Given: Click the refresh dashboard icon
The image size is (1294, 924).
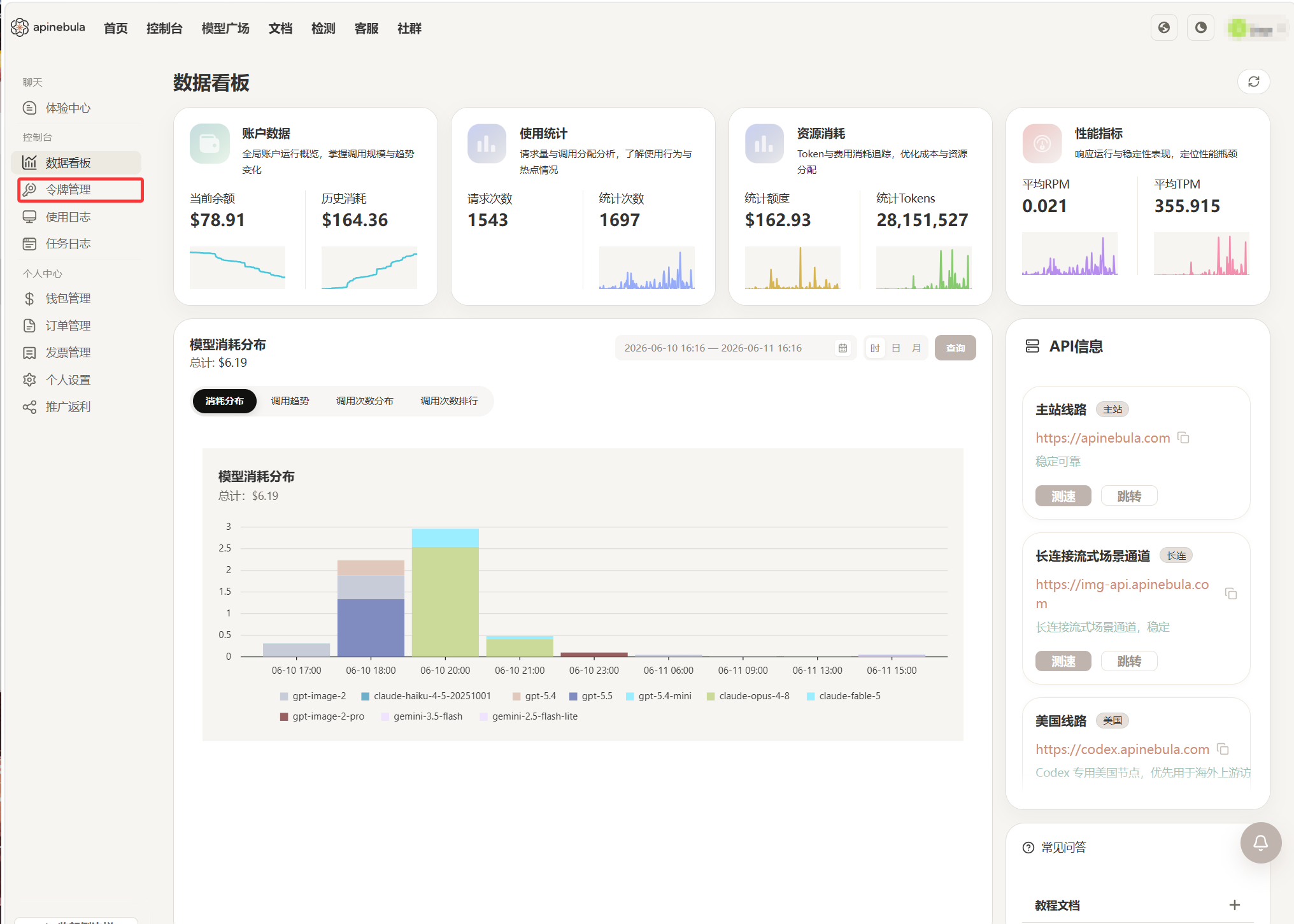Looking at the screenshot, I should tap(1253, 82).
